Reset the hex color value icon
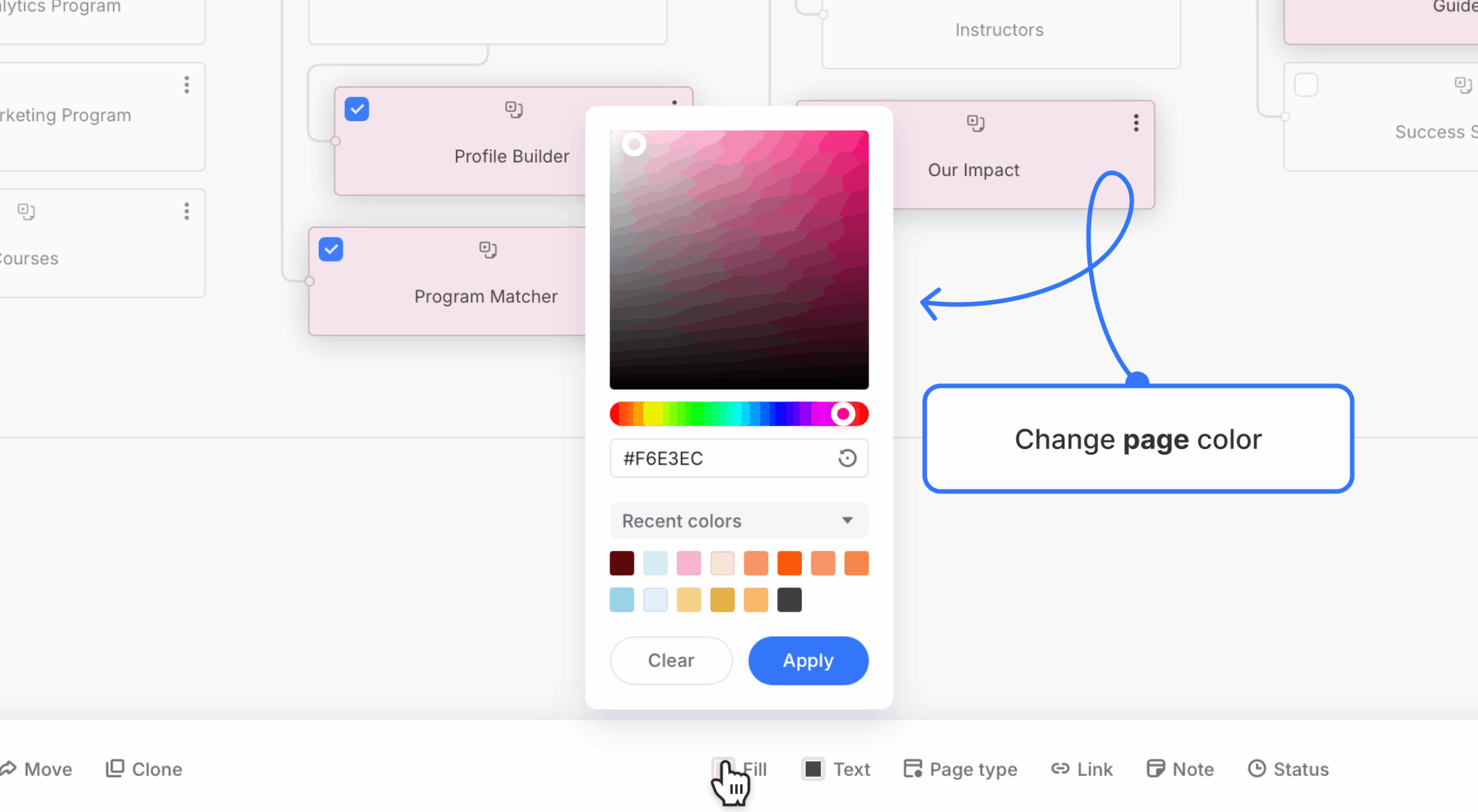This screenshot has height=812, width=1478. (847, 458)
